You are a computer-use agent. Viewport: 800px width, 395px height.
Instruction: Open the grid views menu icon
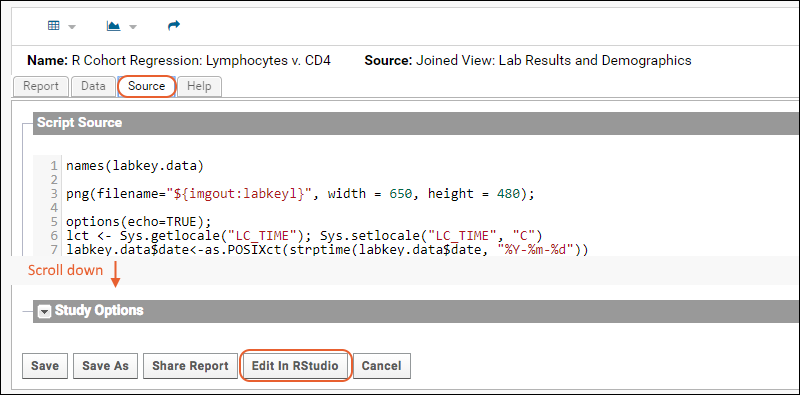[54, 26]
